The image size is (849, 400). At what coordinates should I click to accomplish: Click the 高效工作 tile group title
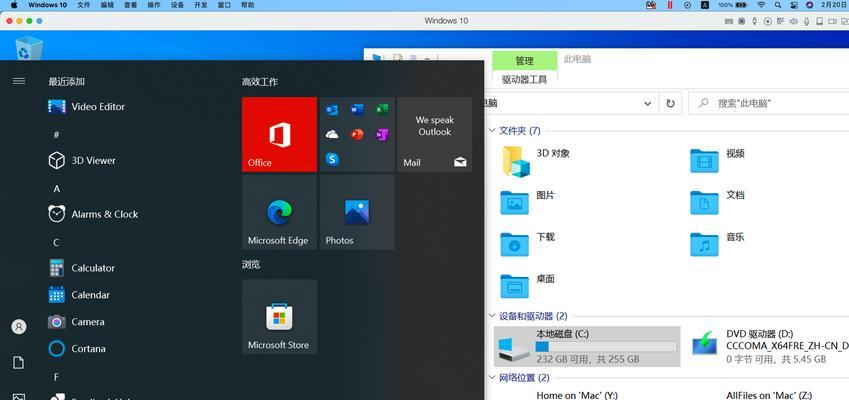(260, 82)
